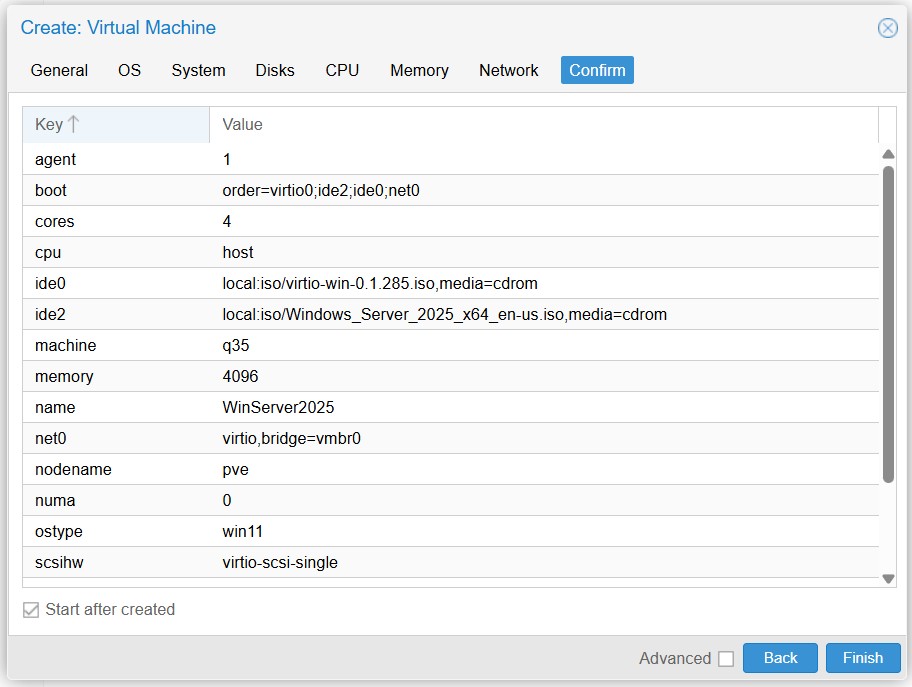Open the OS tab
This screenshot has width=912, height=687.
point(129,70)
